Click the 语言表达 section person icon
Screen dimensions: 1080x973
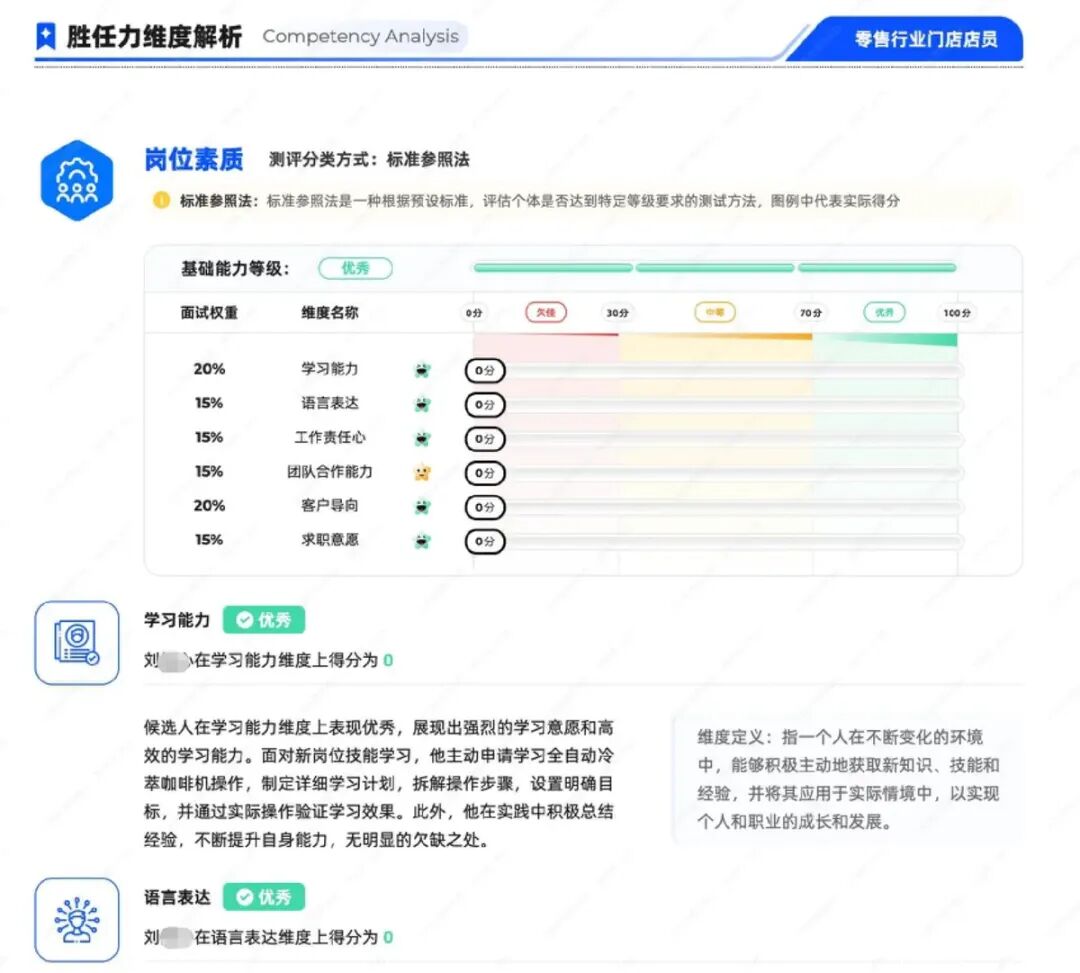(x=77, y=920)
